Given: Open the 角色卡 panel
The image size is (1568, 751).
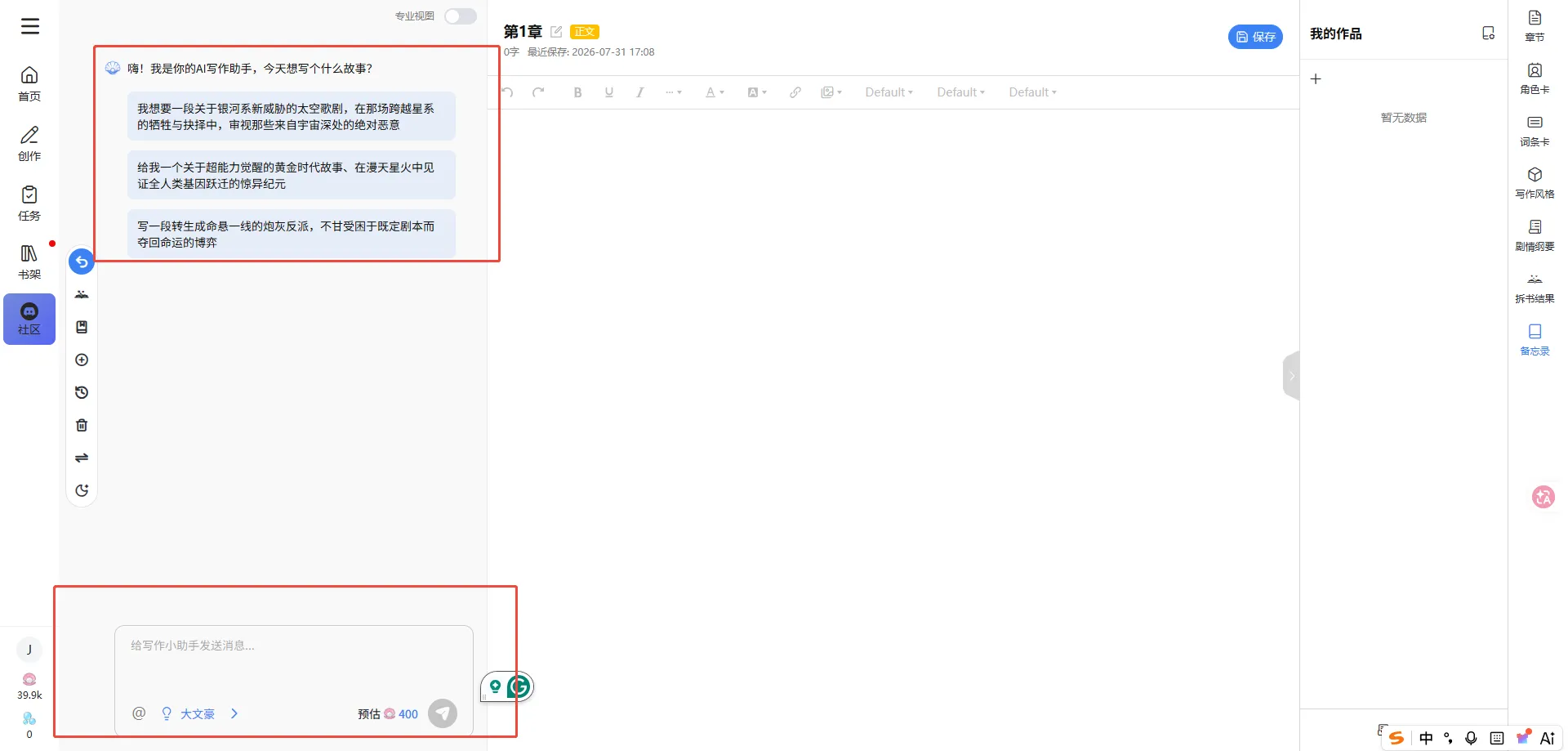Looking at the screenshot, I should 1535,78.
